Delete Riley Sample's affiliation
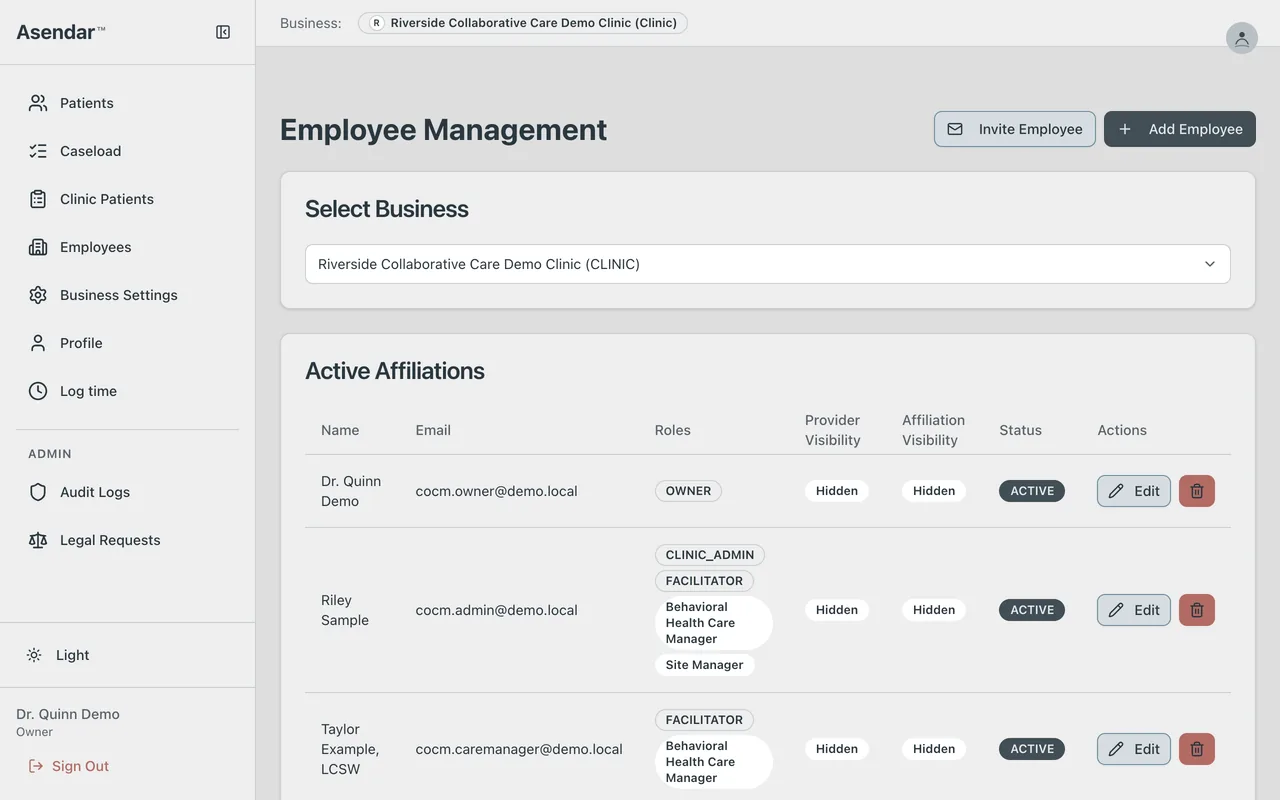 coord(1197,610)
